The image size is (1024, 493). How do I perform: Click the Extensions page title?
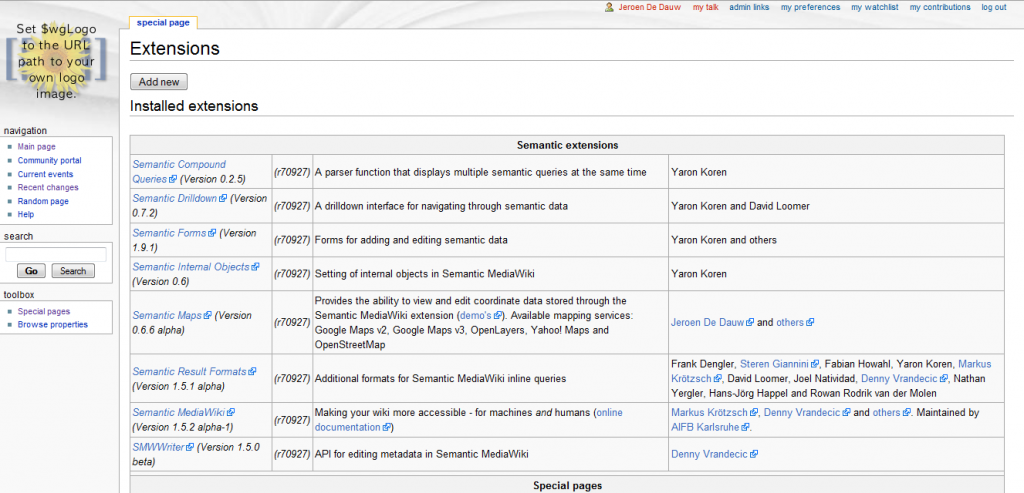click(174, 48)
